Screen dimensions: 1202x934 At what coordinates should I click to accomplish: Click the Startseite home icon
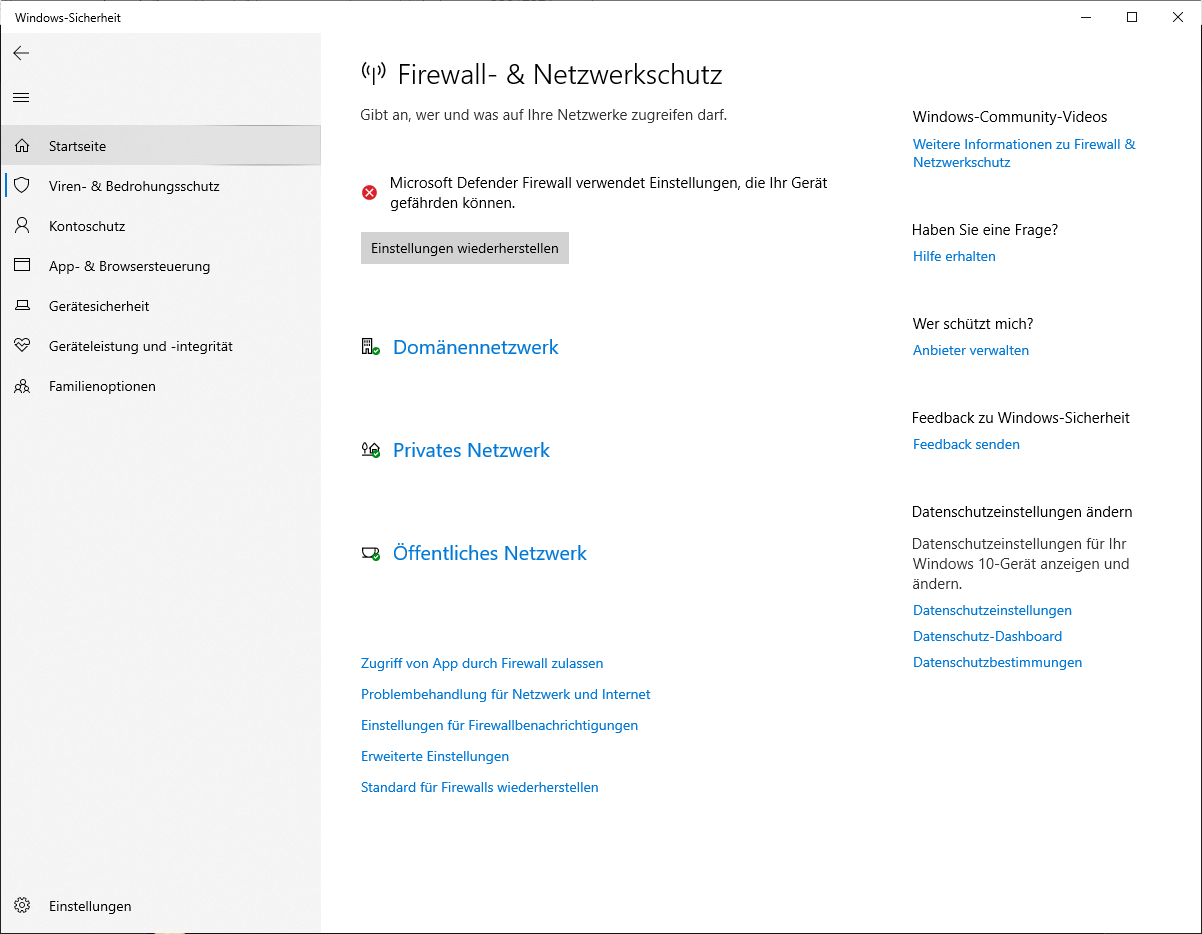point(22,146)
